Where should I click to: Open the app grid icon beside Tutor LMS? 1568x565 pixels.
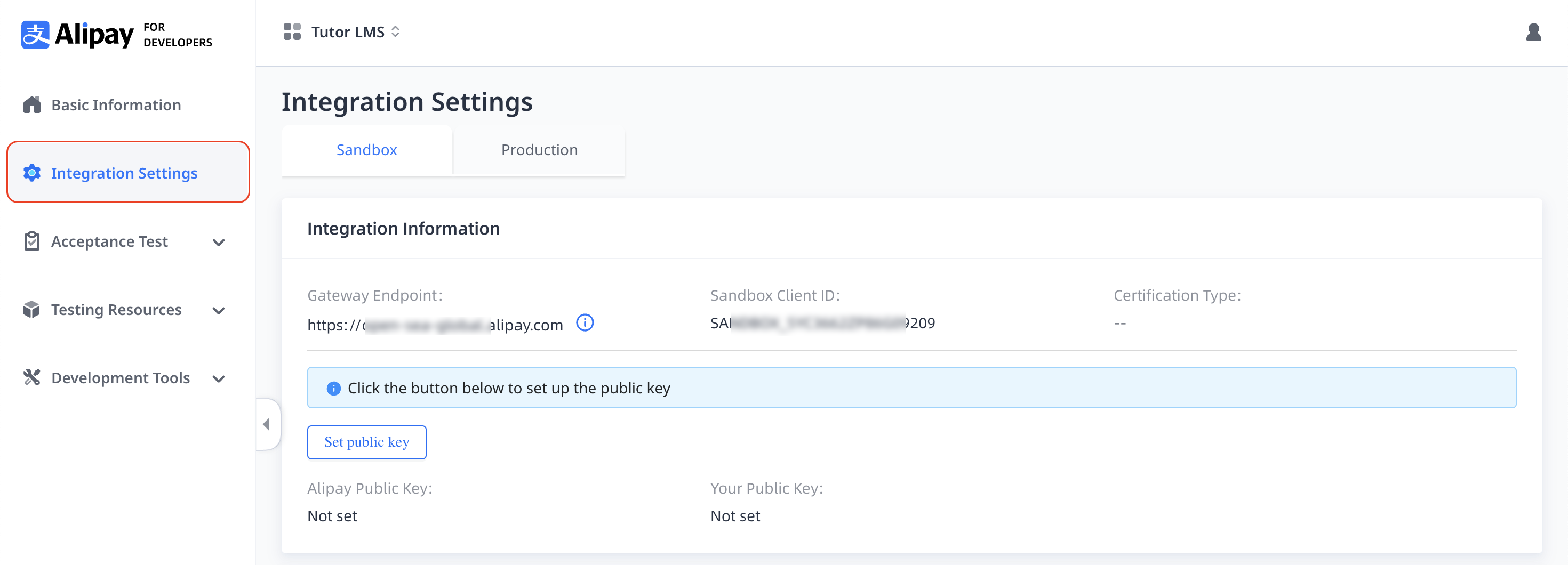pyautogui.click(x=292, y=31)
